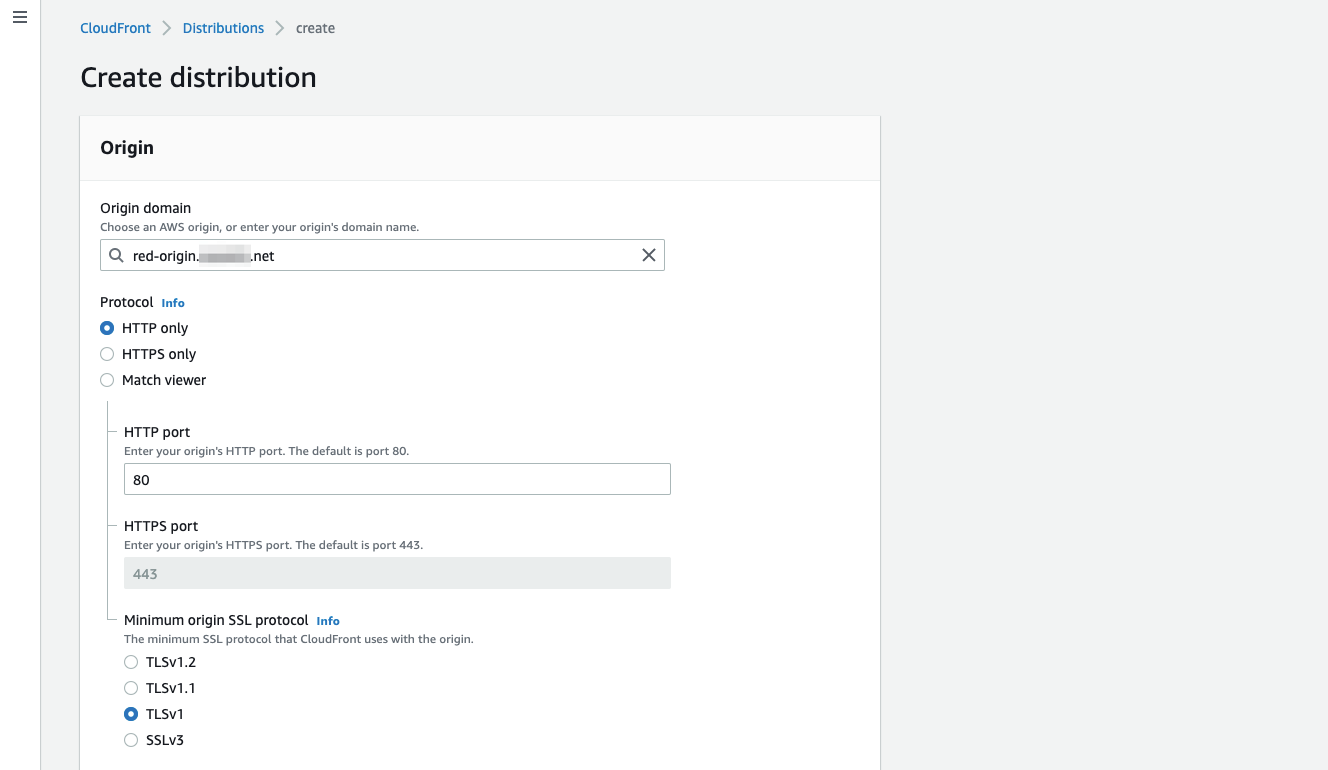Select HTTPS only protocol
Image resolution: width=1328 pixels, height=770 pixels.
107,354
